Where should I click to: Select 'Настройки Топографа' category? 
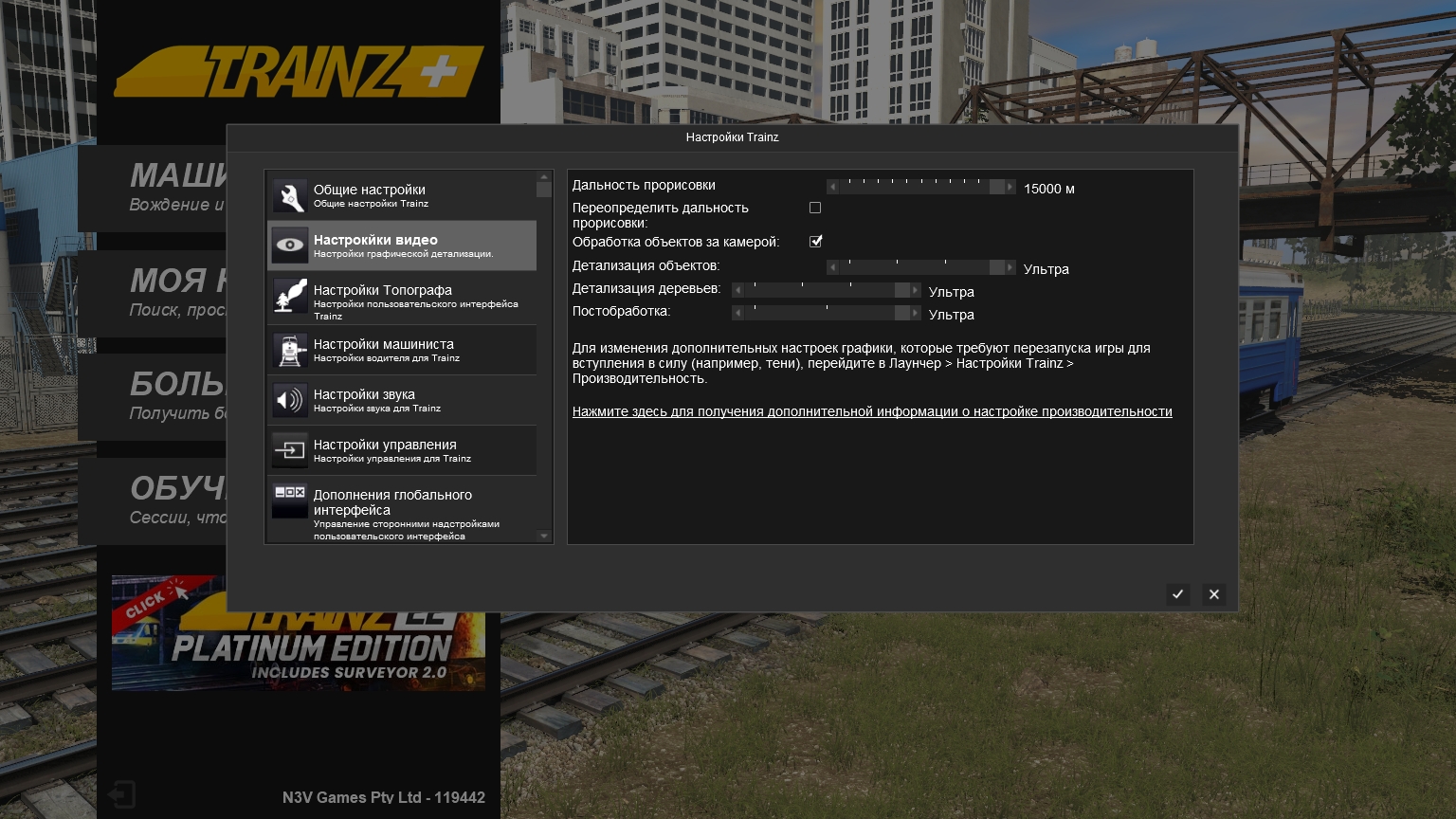[x=402, y=300]
